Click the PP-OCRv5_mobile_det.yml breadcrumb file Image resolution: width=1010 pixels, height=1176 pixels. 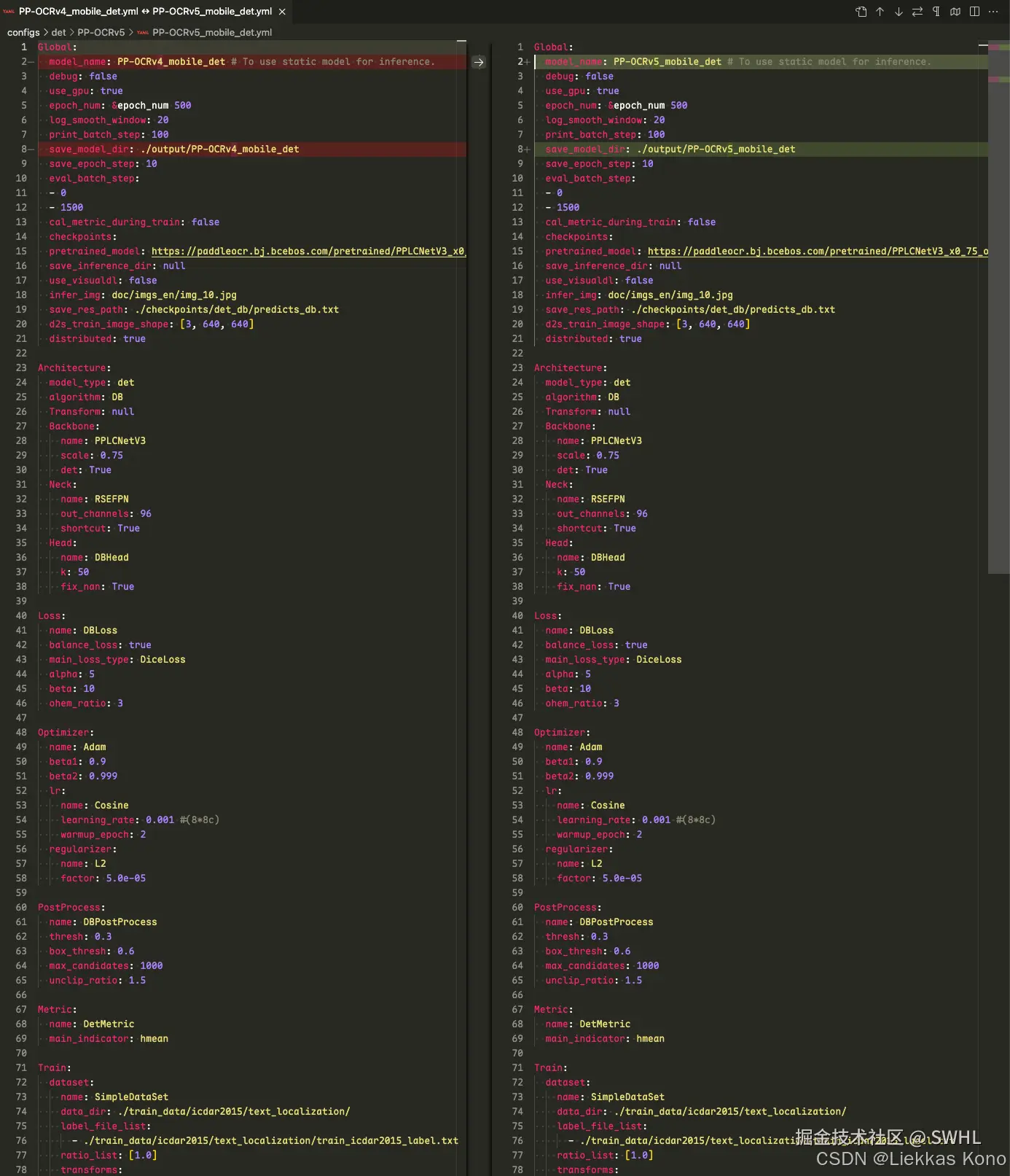pyautogui.click(x=212, y=32)
